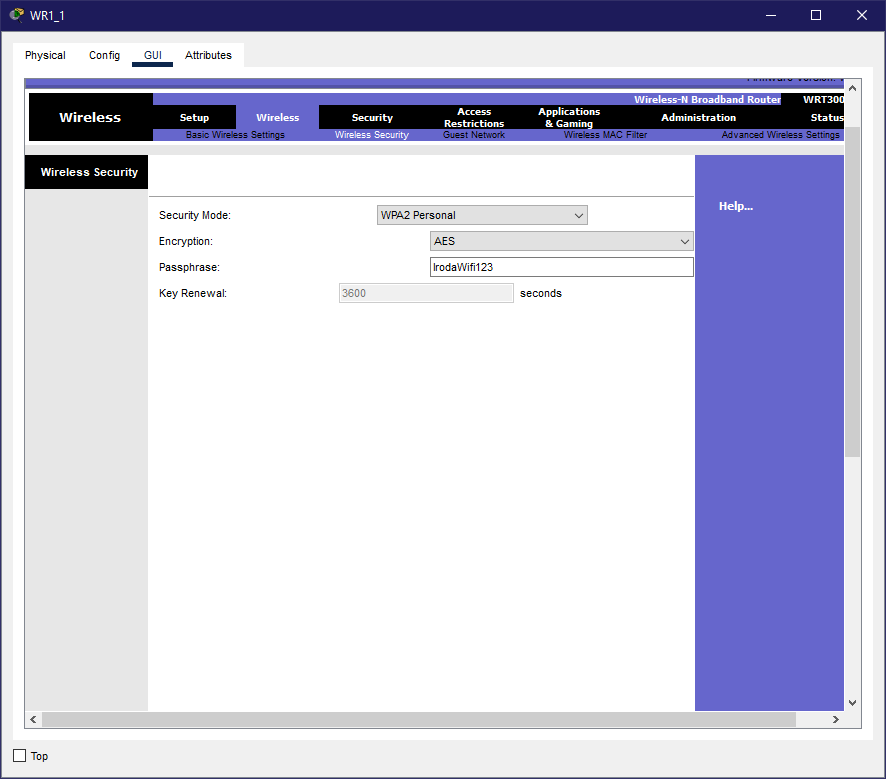Select Basic Wireless Settings sub-tab
The height and width of the screenshot is (779, 886).
point(235,135)
